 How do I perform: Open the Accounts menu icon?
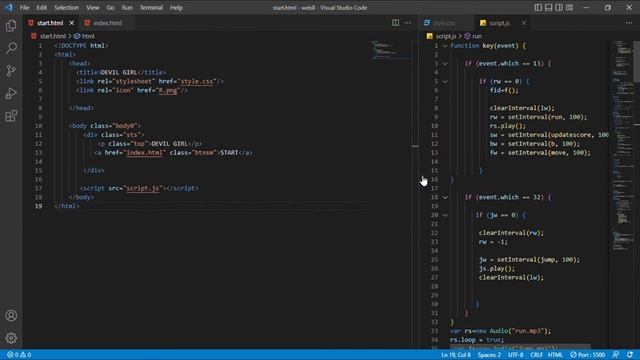point(11,316)
